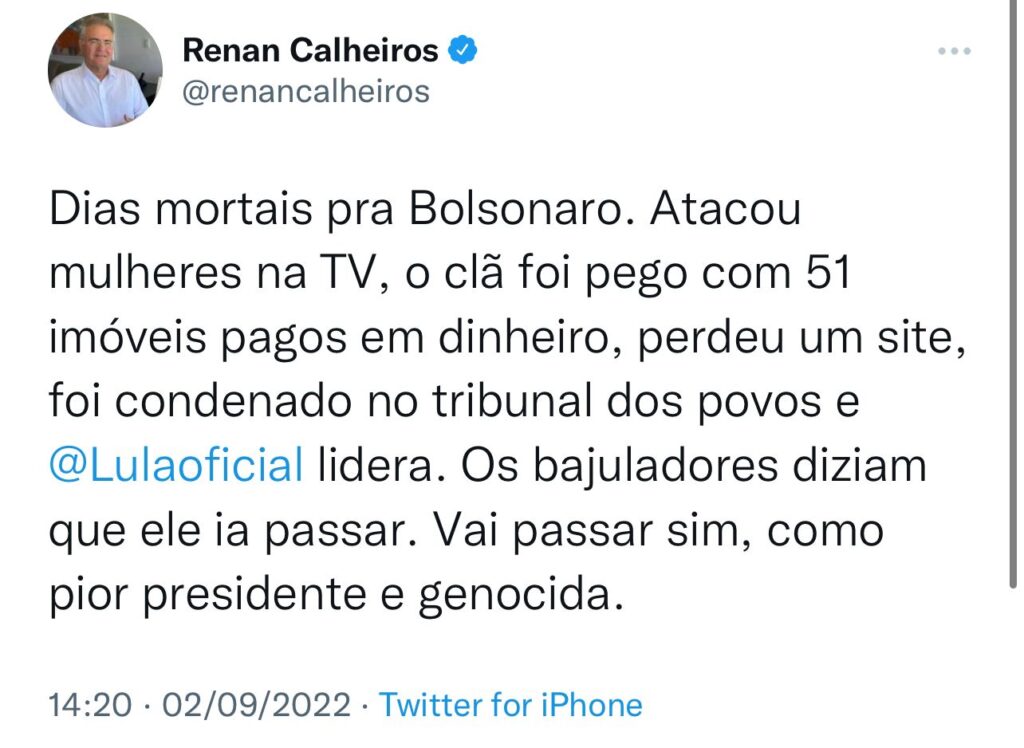Click the display name Renan Calheiros

tap(311, 50)
